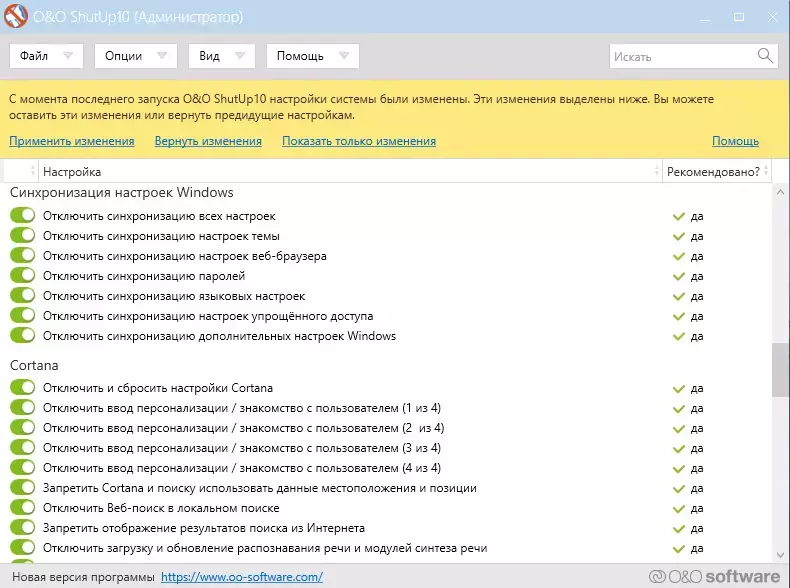Click the sort arrows right of Рекомендовано header
This screenshot has width=790, height=588.
pos(766,171)
